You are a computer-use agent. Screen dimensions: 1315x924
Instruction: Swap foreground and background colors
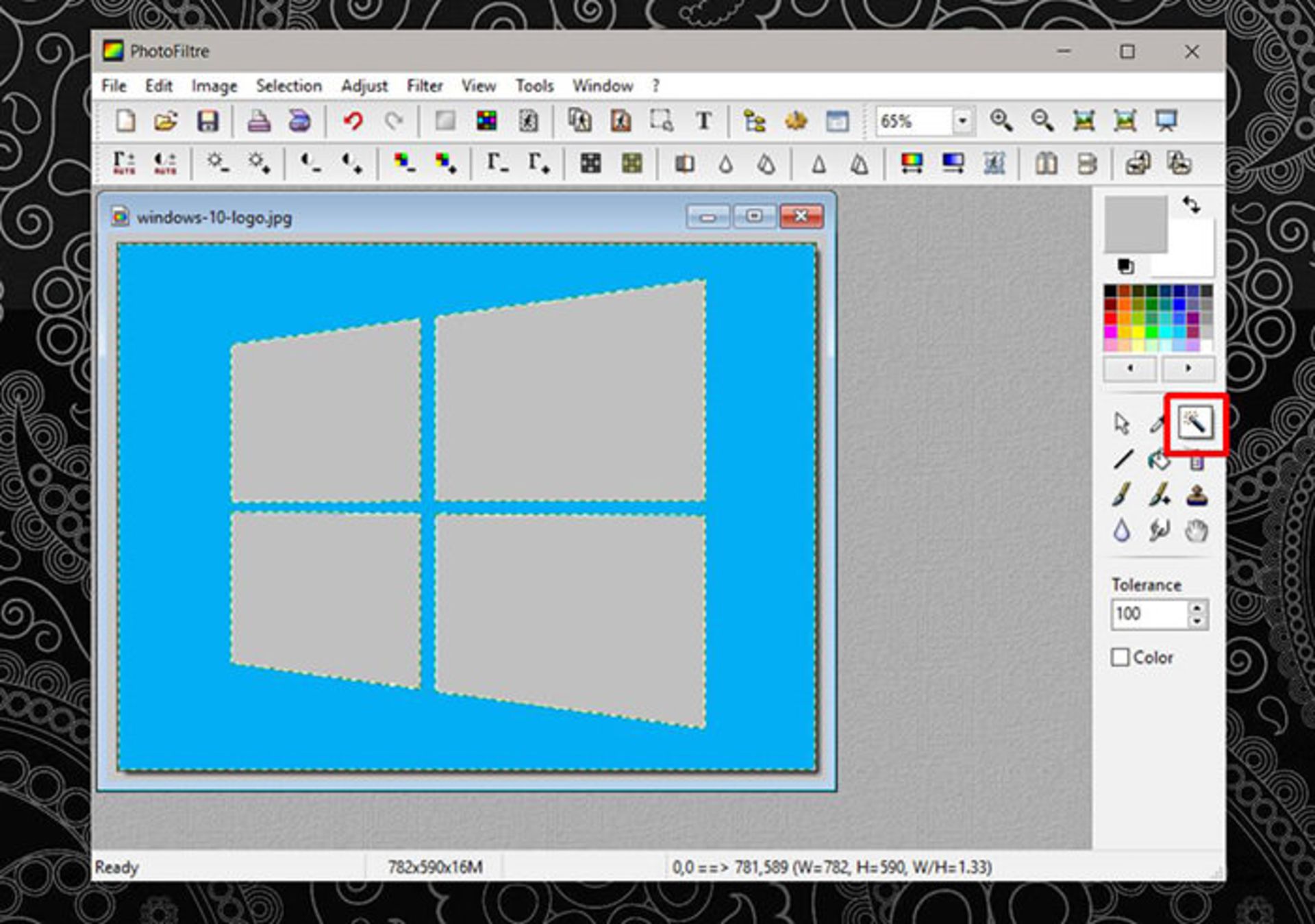pos(1191,204)
